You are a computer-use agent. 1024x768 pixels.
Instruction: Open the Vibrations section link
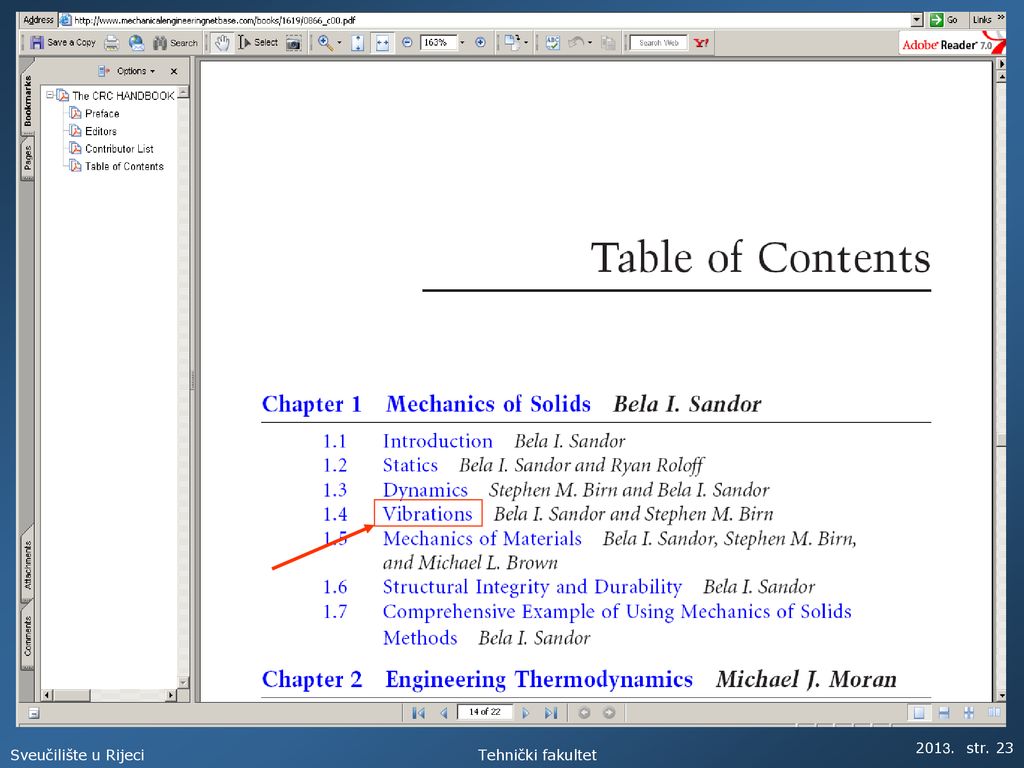pos(428,514)
